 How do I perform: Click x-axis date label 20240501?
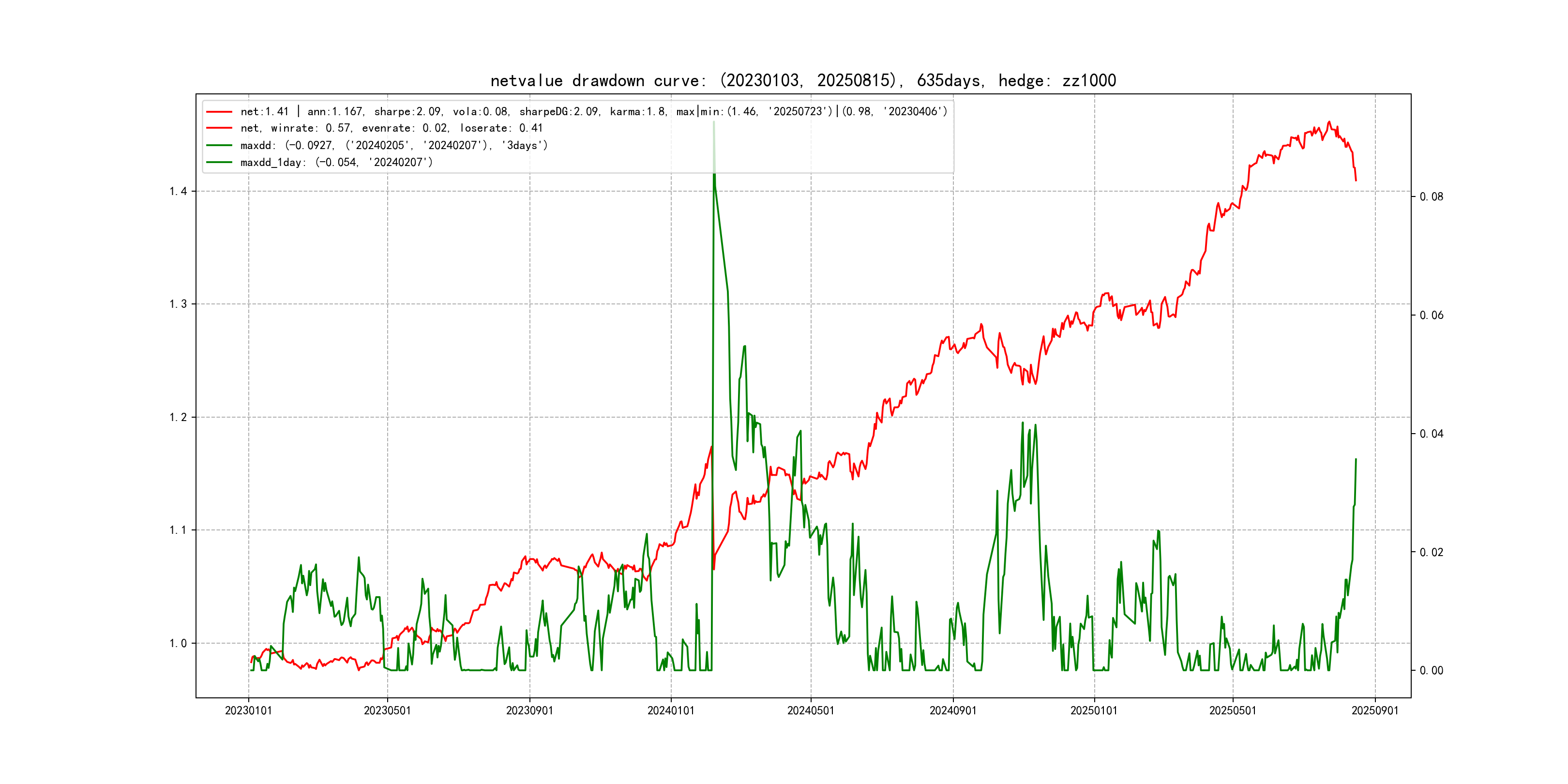[x=811, y=711]
